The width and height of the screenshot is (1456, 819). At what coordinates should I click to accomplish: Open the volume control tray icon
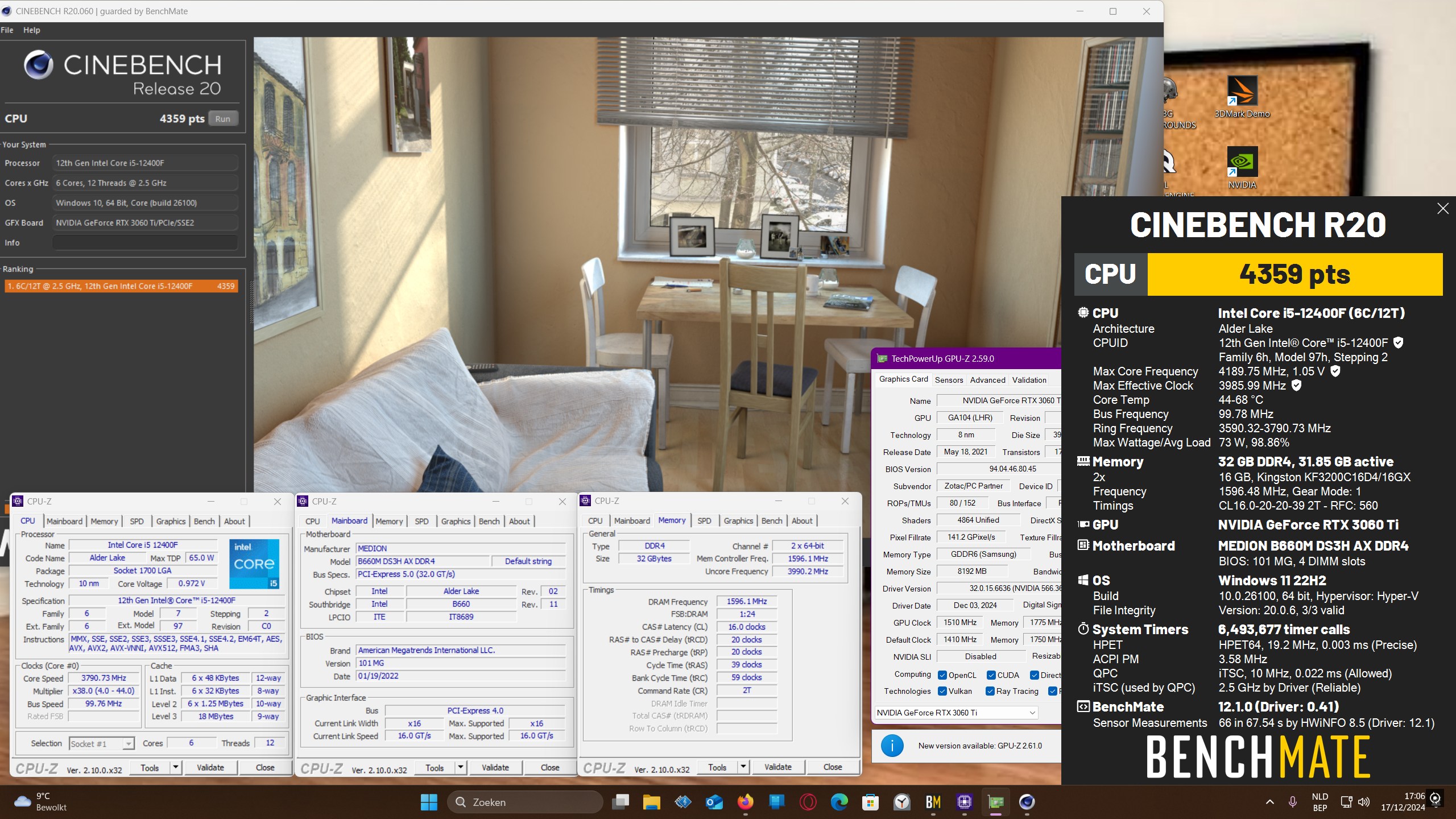point(1364,802)
